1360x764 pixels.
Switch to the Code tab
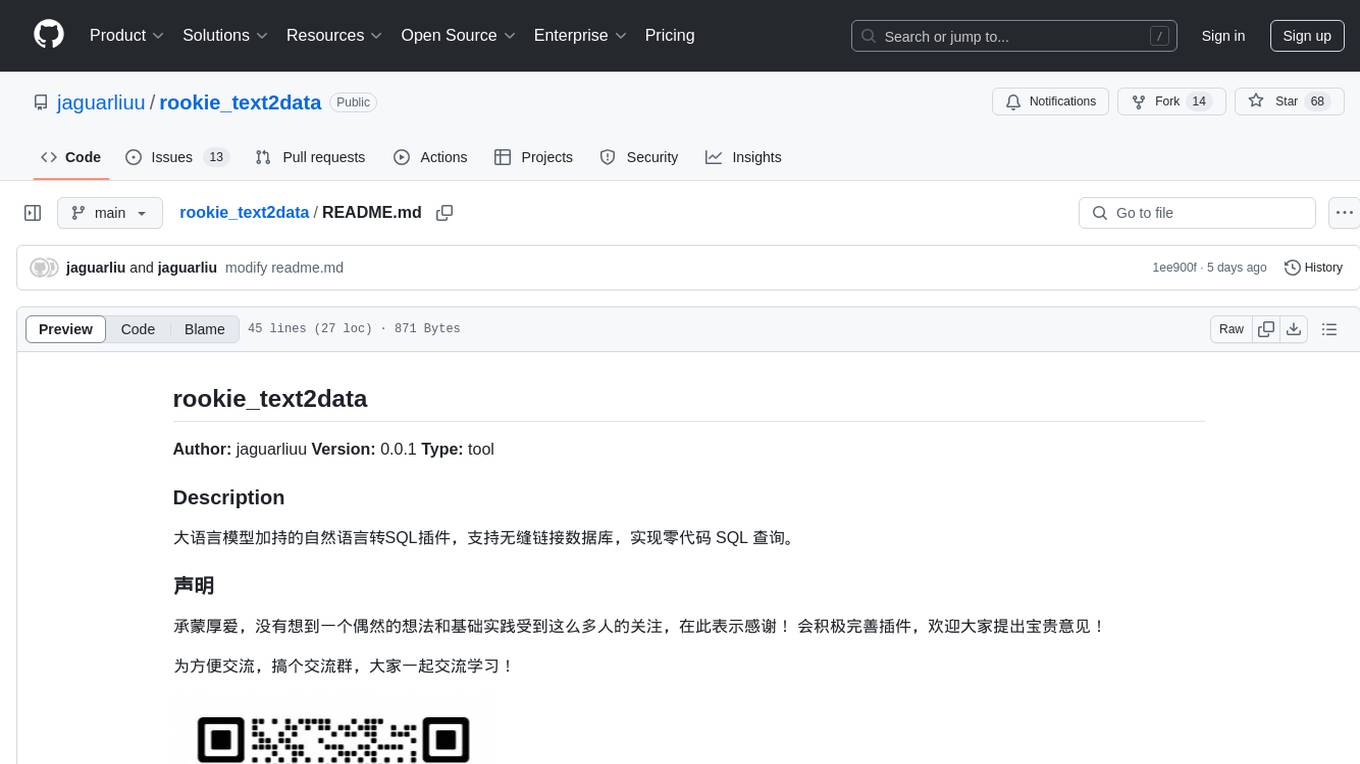[x=71, y=157]
